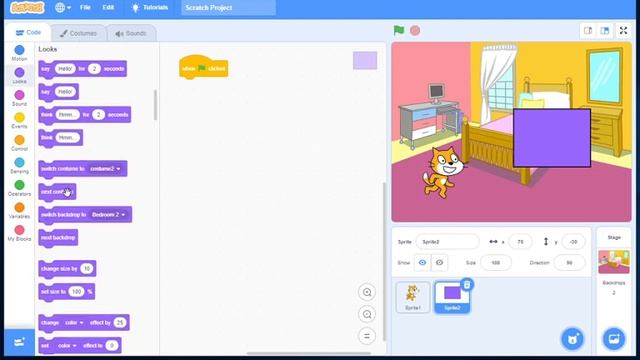Select the Events block category
The width and height of the screenshot is (640, 360).
(19, 120)
